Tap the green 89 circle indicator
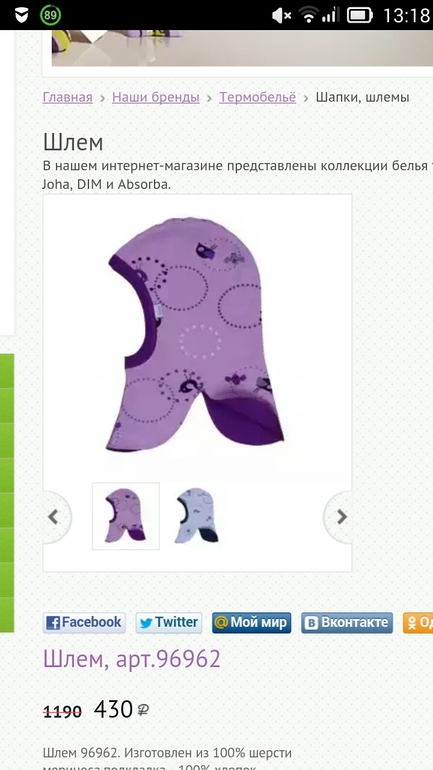This screenshot has height=770, width=433. [x=50, y=15]
